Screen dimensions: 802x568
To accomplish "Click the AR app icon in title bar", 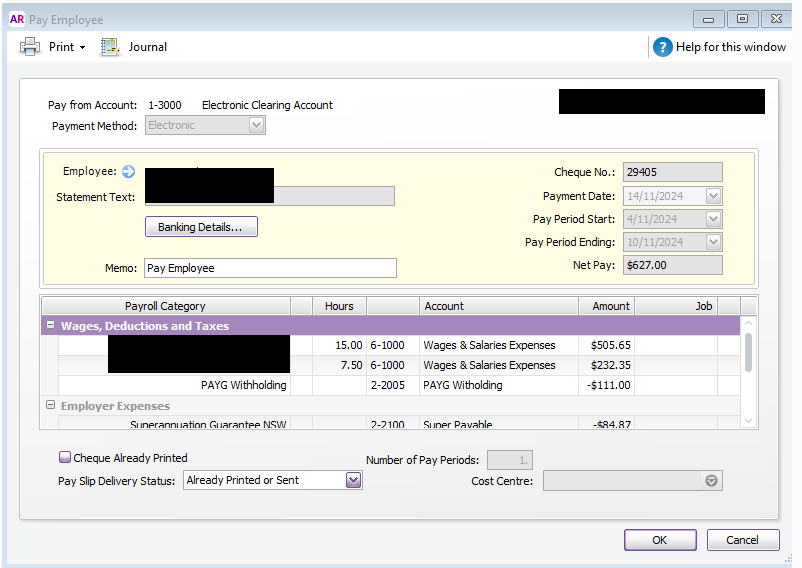I will point(16,19).
